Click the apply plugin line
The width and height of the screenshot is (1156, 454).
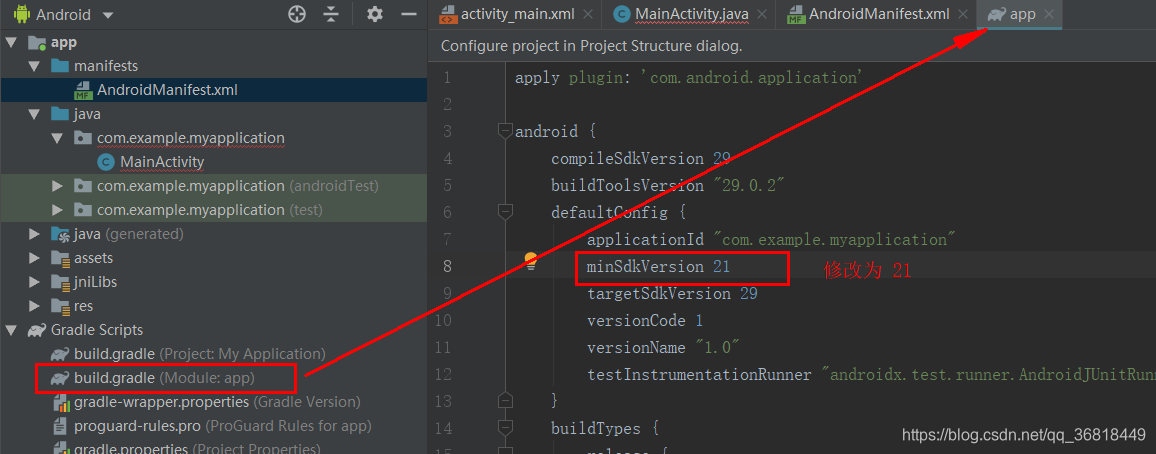click(x=689, y=78)
